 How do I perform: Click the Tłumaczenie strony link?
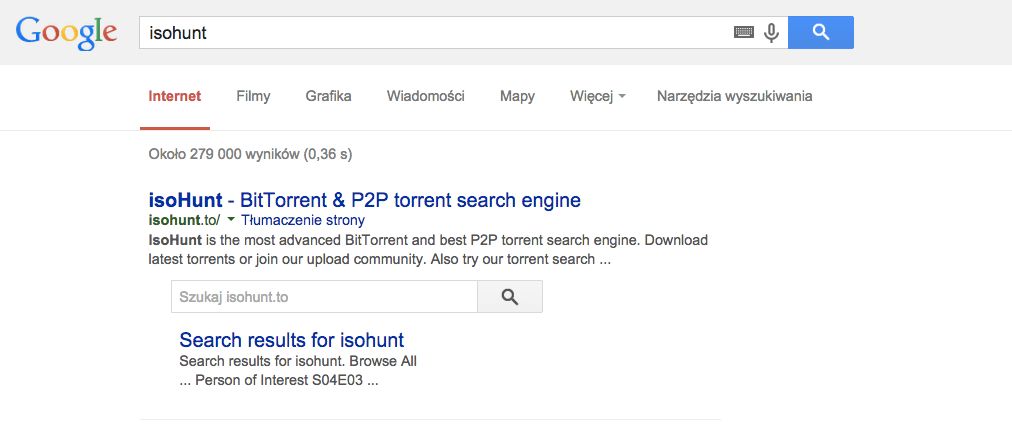303,220
